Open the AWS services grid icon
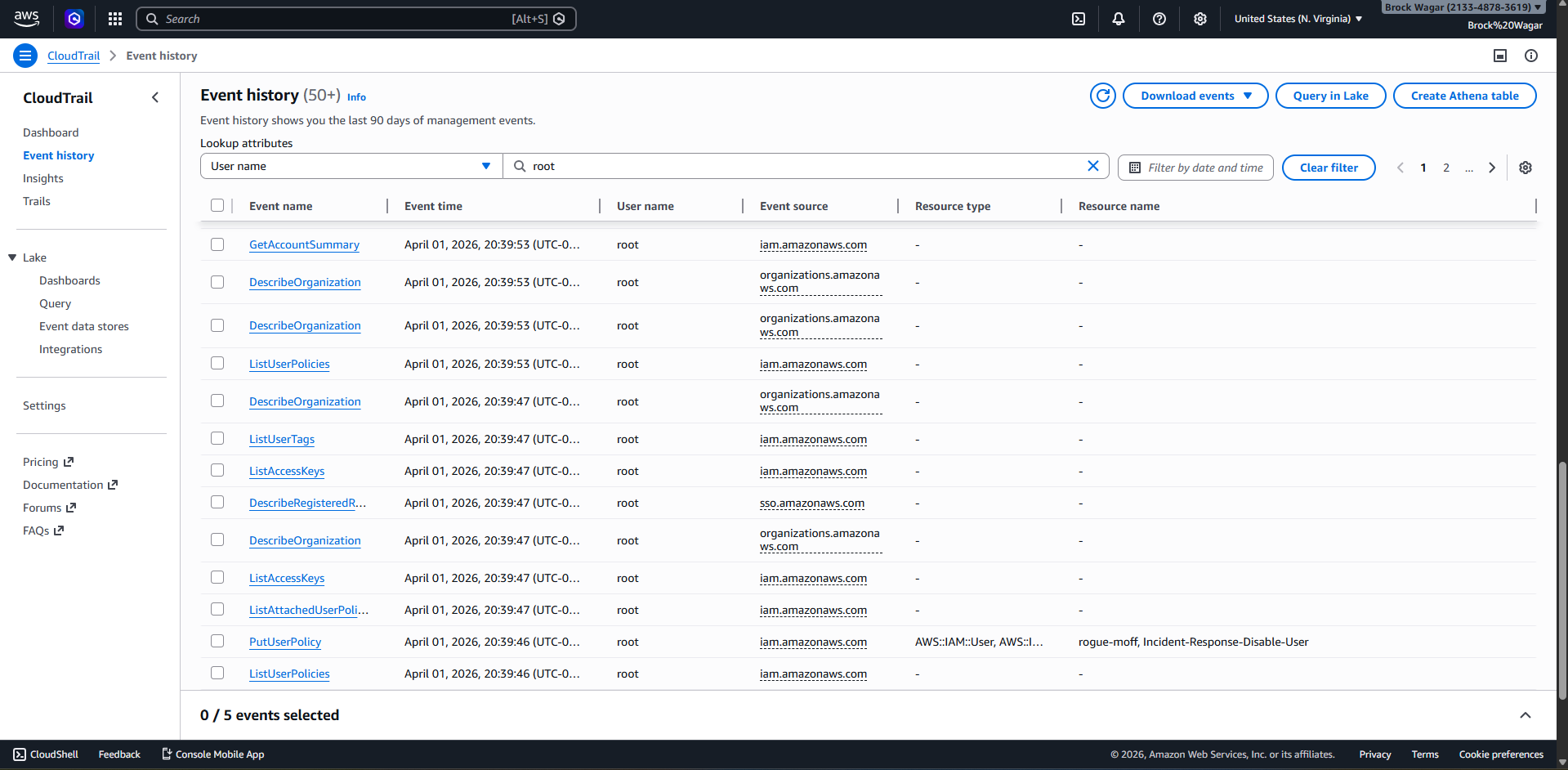This screenshot has width=1568, height=770. [114, 18]
